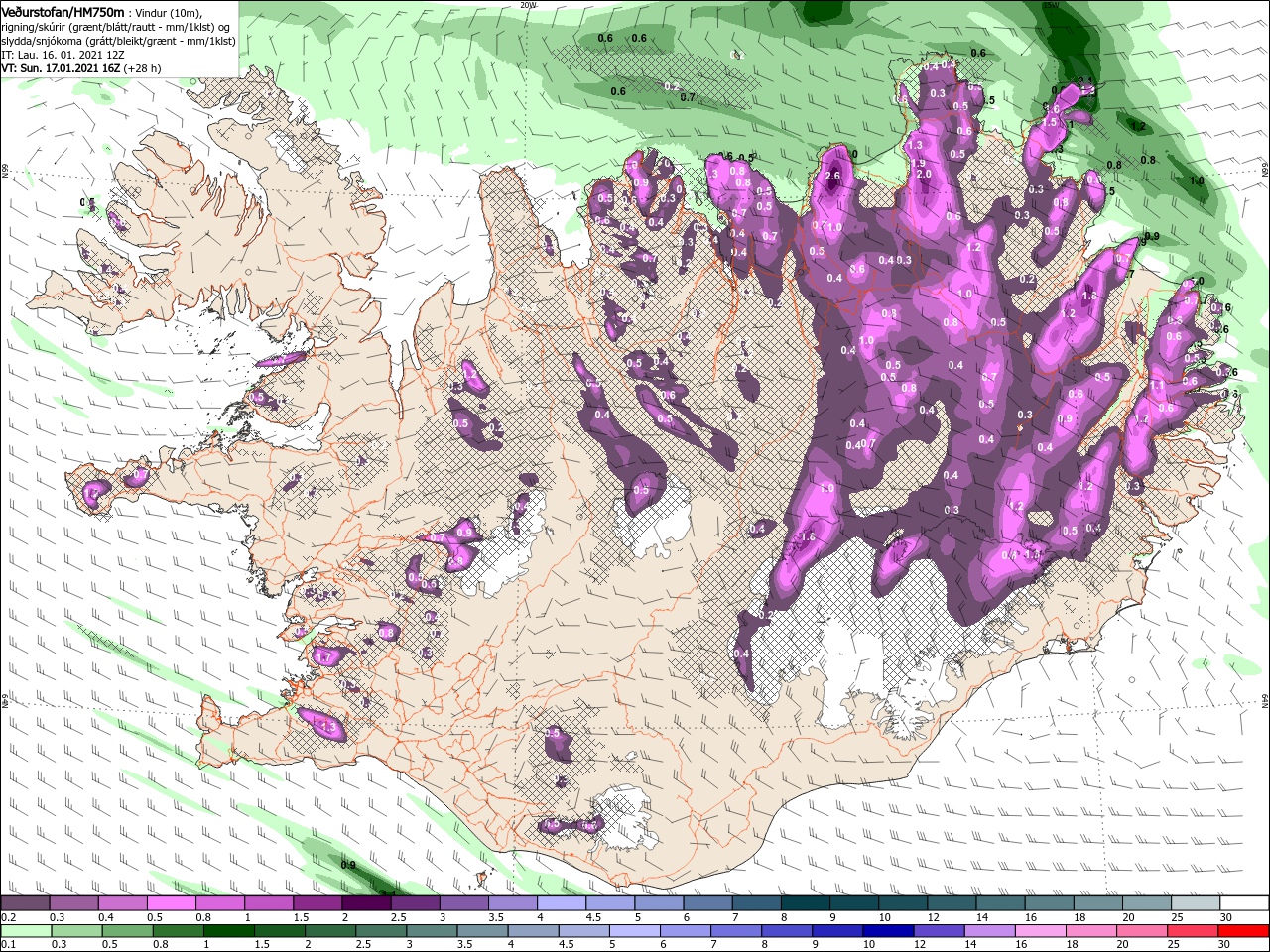Image resolution: width=1270 pixels, height=952 pixels.
Task: Click the 'Vindur (10m)' legend text
Action: [168, 12]
